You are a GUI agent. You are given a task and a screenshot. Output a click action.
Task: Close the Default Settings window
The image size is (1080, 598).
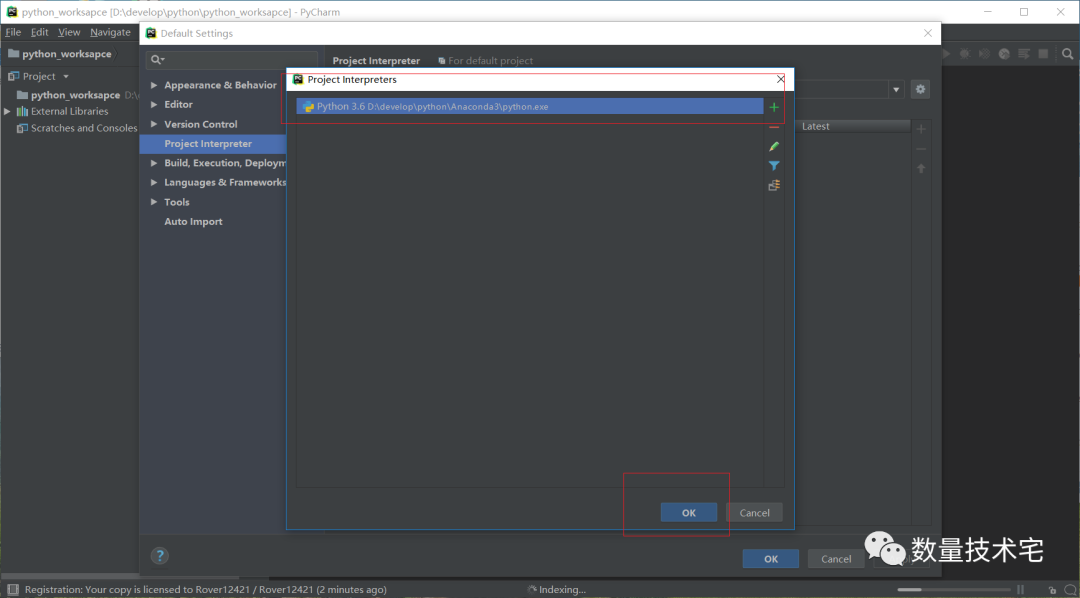pos(928,33)
